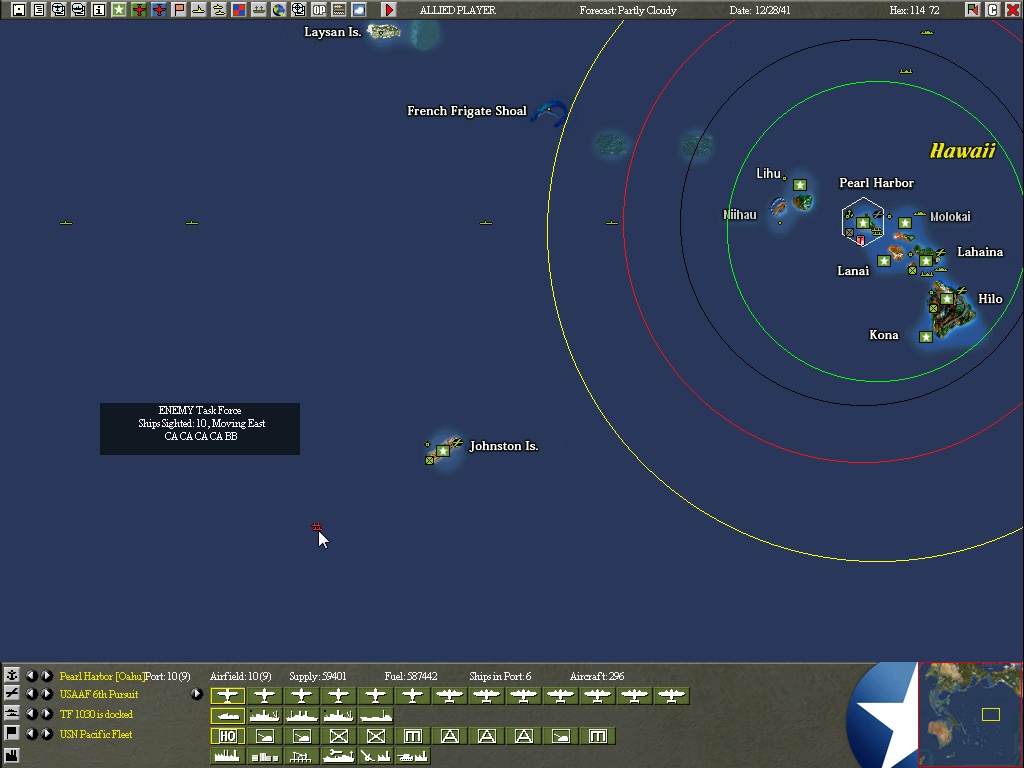Click the ship icon left of TF 1030 row
1024x768 pixels.
[x=12, y=713]
